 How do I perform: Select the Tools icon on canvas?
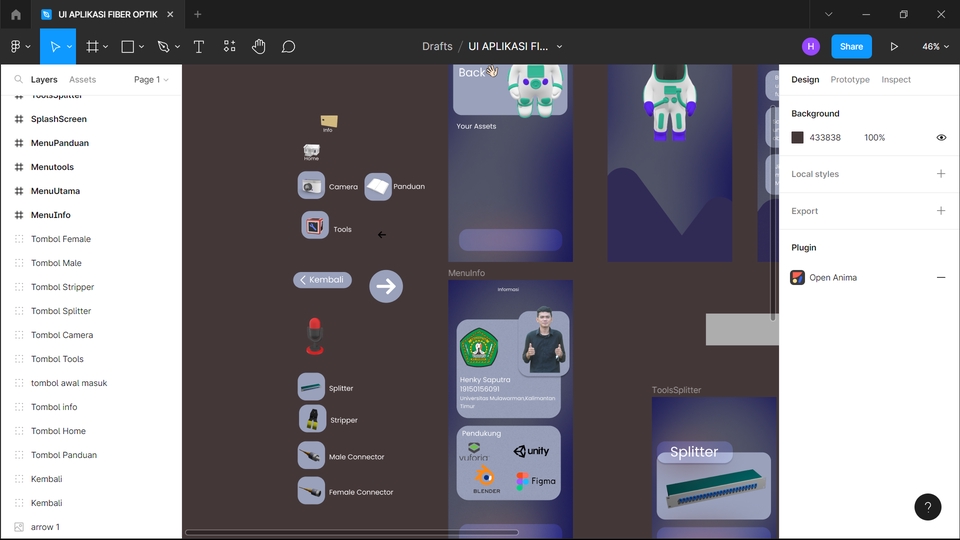coord(315,225)
